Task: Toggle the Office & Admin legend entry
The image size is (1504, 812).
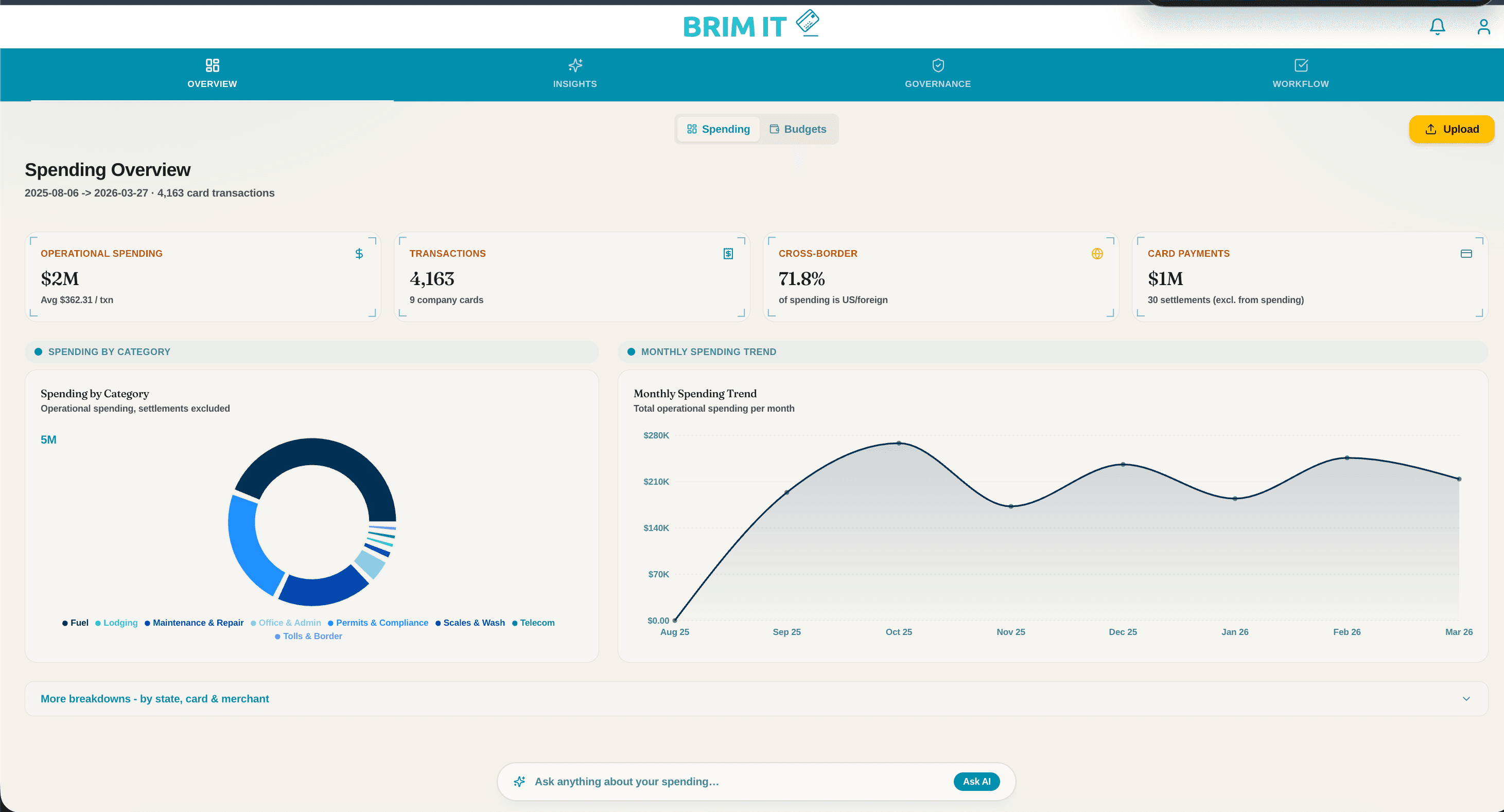Action: (286, 622)
